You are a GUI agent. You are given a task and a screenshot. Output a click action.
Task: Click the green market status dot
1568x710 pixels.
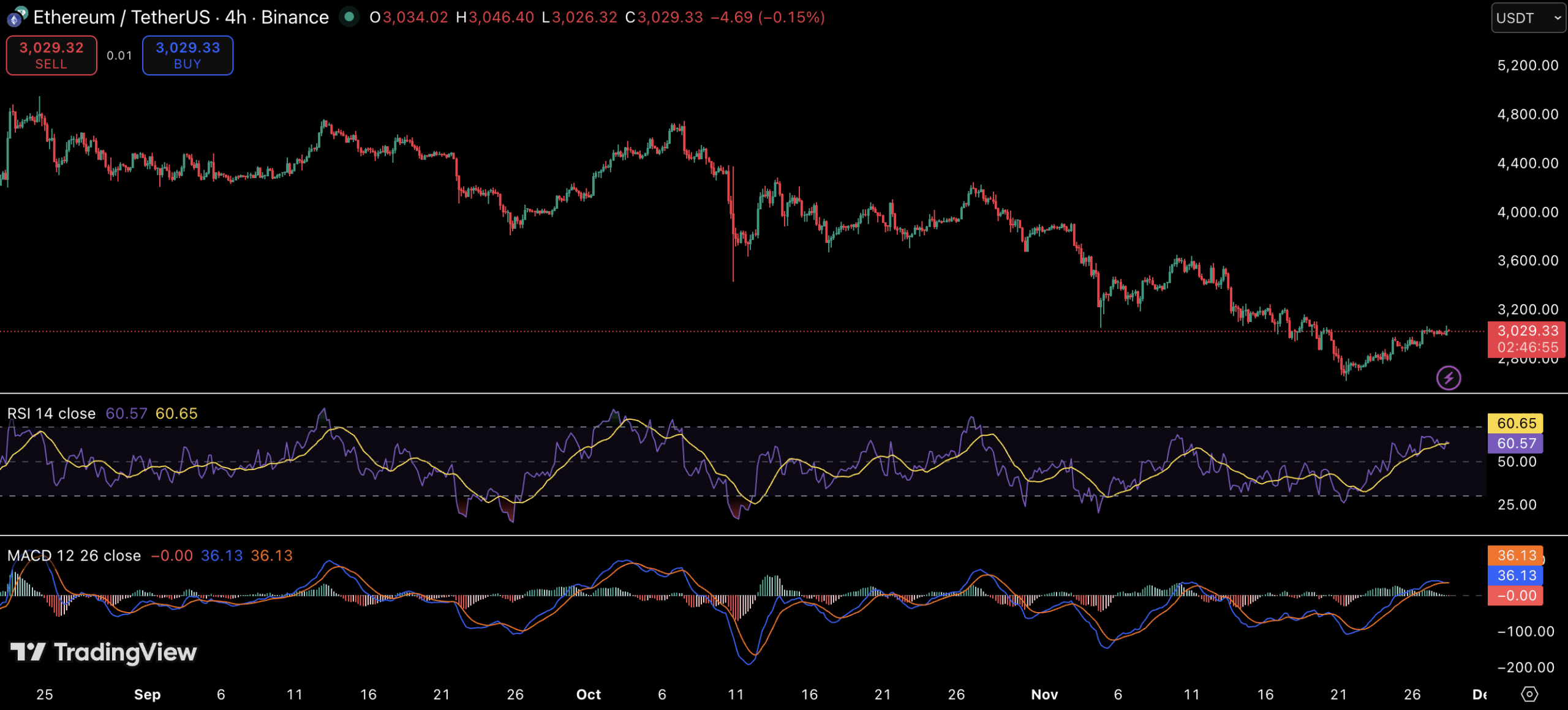349,17
